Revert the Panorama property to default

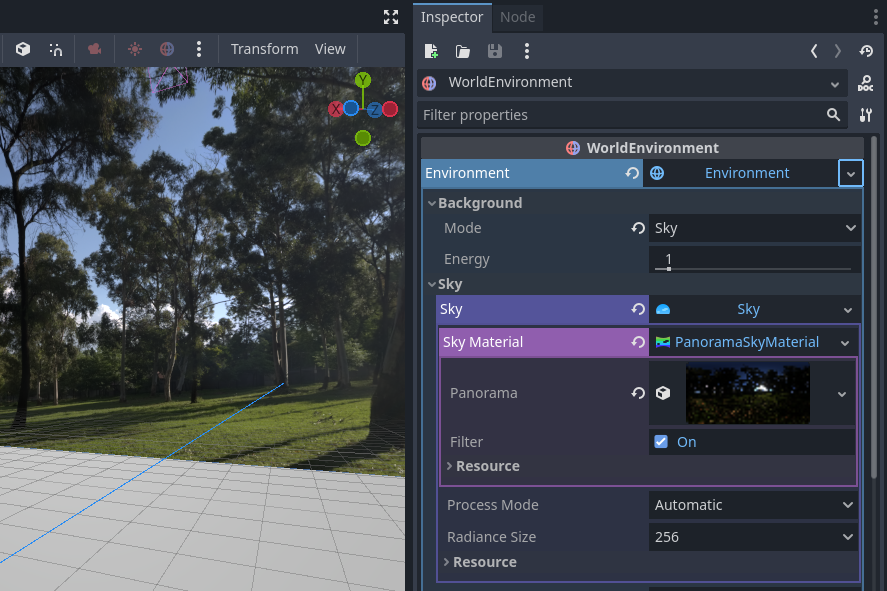click(x=637, y=394)
